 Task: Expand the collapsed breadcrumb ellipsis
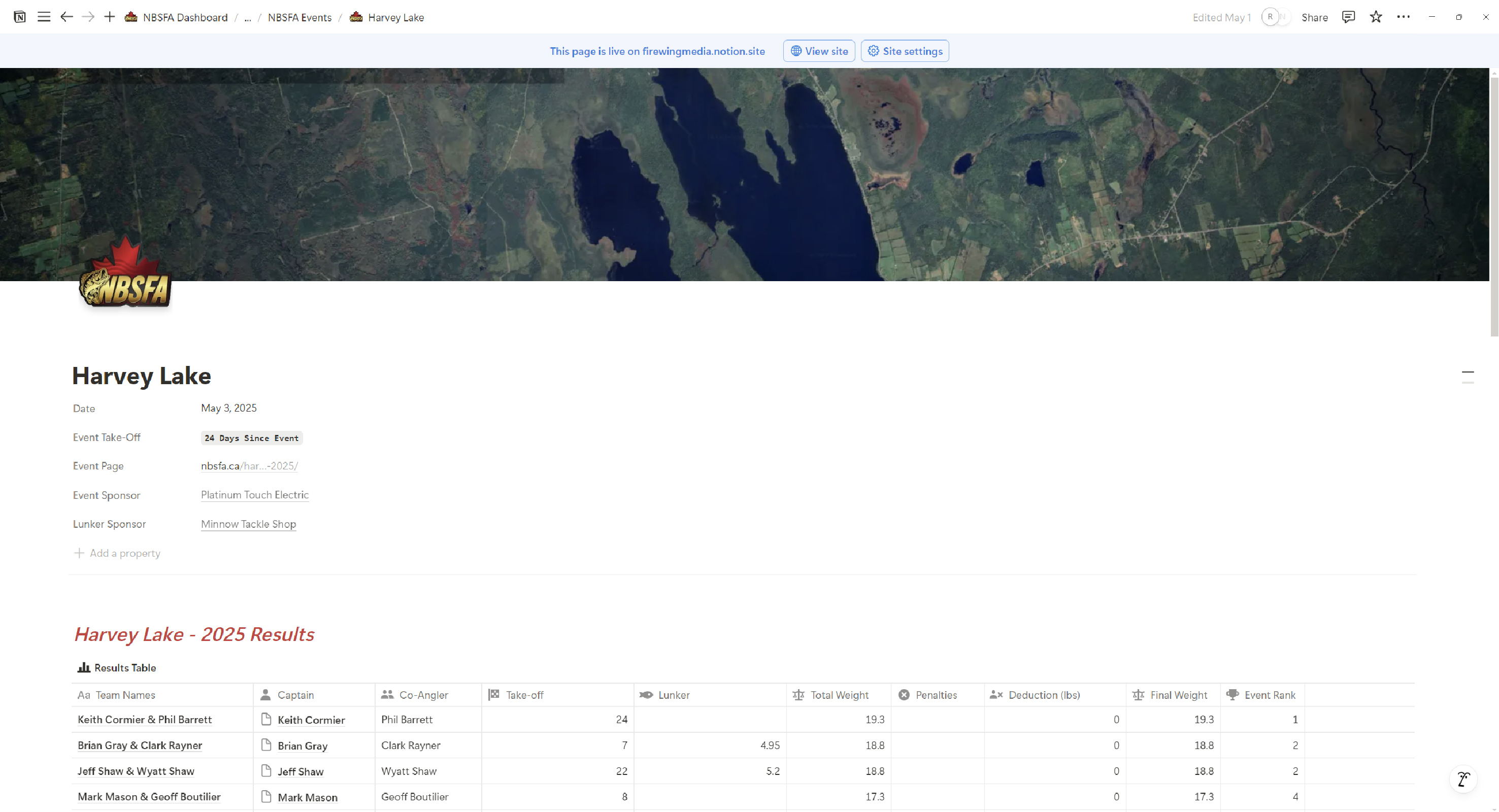(247, 17)
